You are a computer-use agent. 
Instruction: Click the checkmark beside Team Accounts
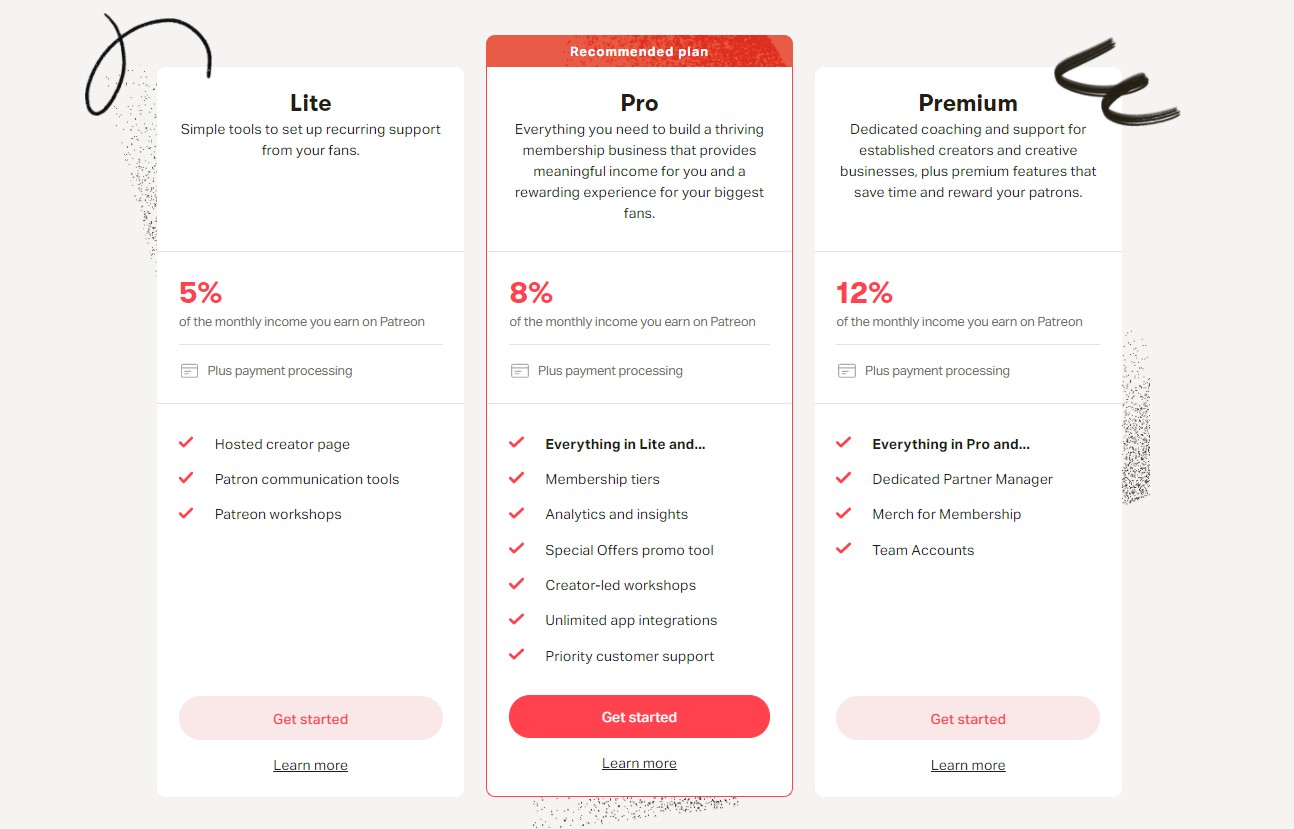(x=843, y=549)
